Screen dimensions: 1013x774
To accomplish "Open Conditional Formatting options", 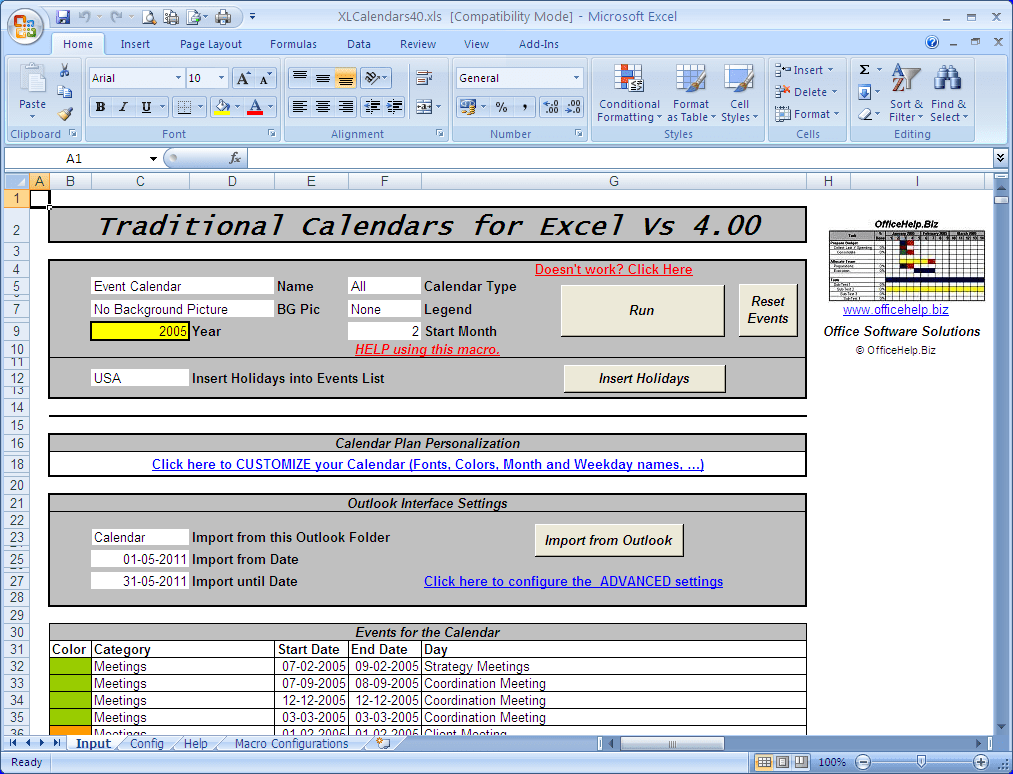I will coord(629,95).
